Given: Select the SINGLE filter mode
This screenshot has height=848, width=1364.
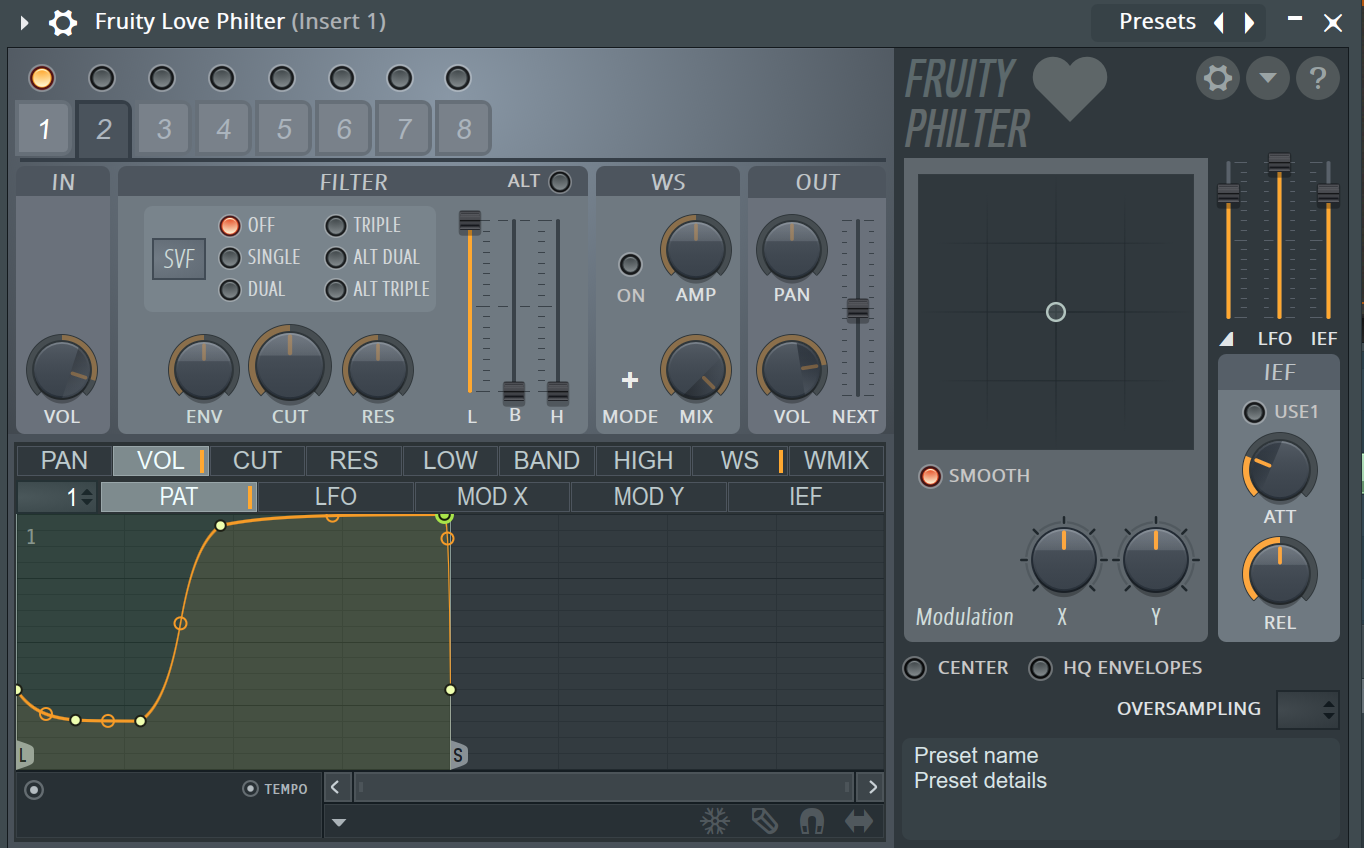Looking at the screenshot, I should pyautogui.click(x=231, y=257).
